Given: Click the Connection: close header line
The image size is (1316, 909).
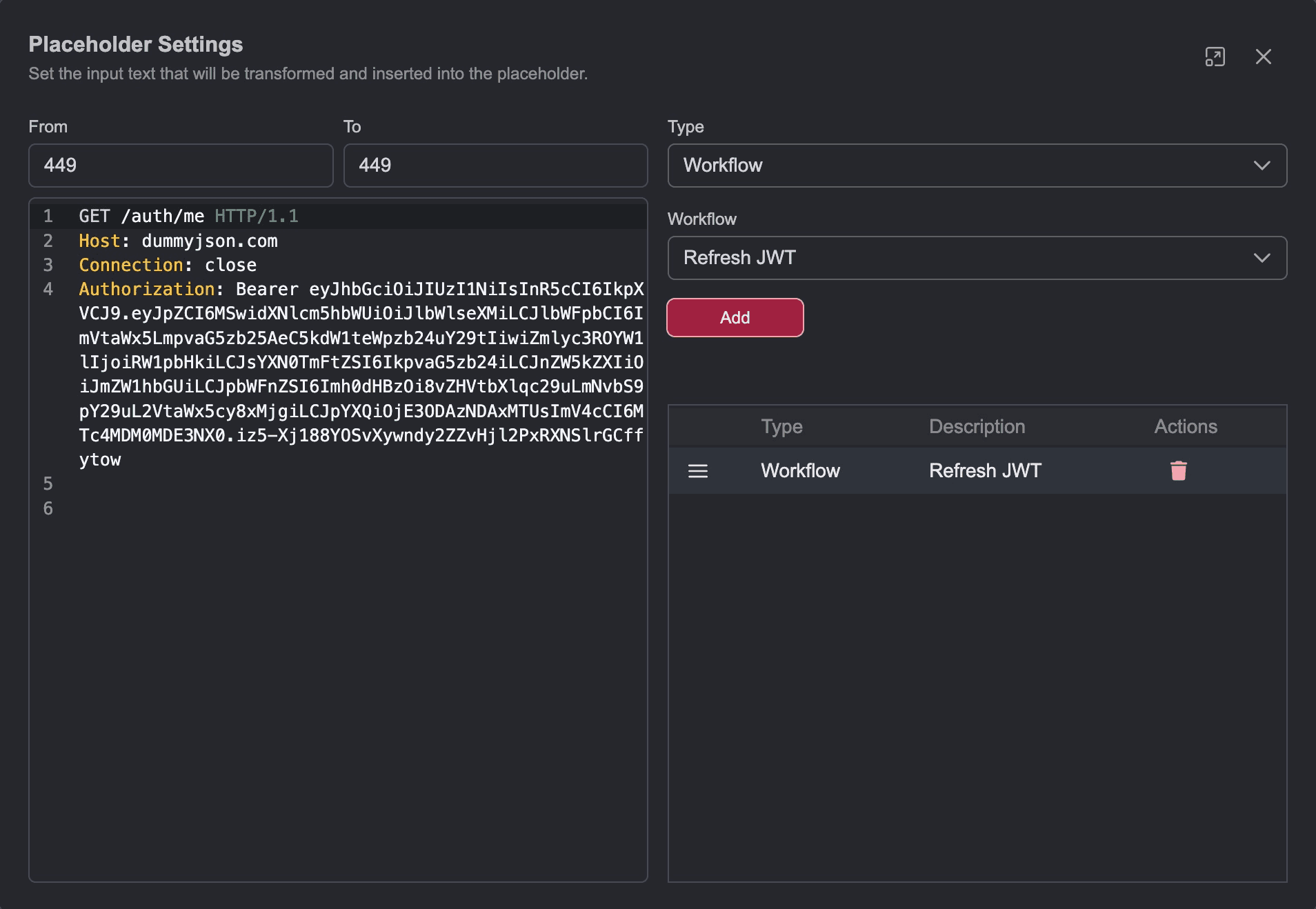Looking at the screenshot, I should pos(168,265).
